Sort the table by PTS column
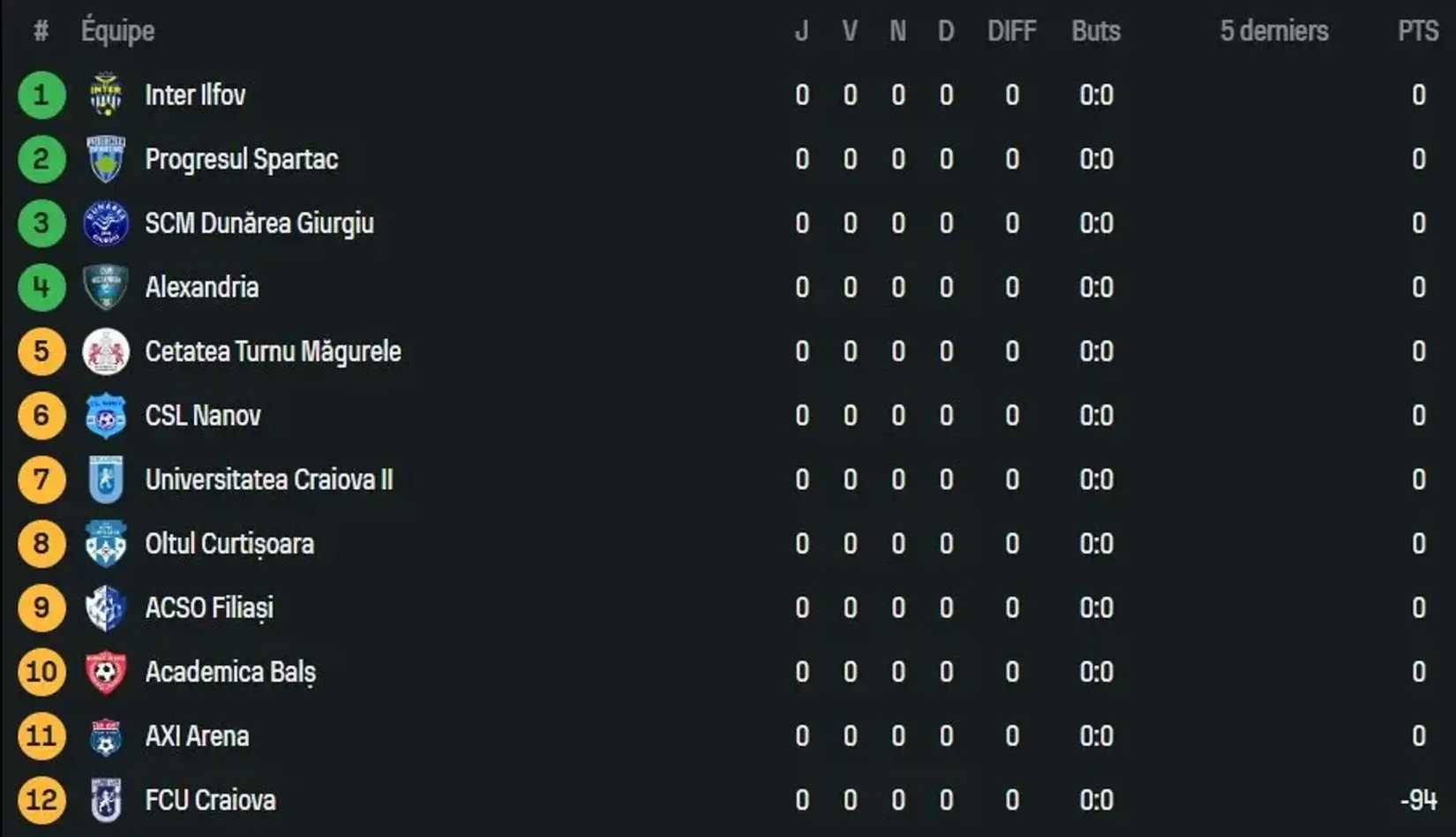This screenshot has width=1456, height=837. 1418,30
